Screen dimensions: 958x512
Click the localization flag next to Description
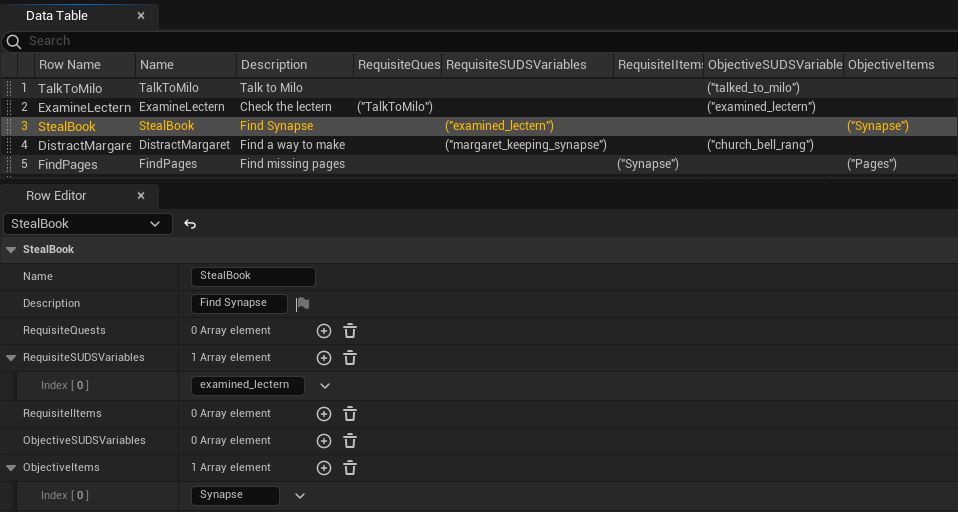click(x=302, y=304)
